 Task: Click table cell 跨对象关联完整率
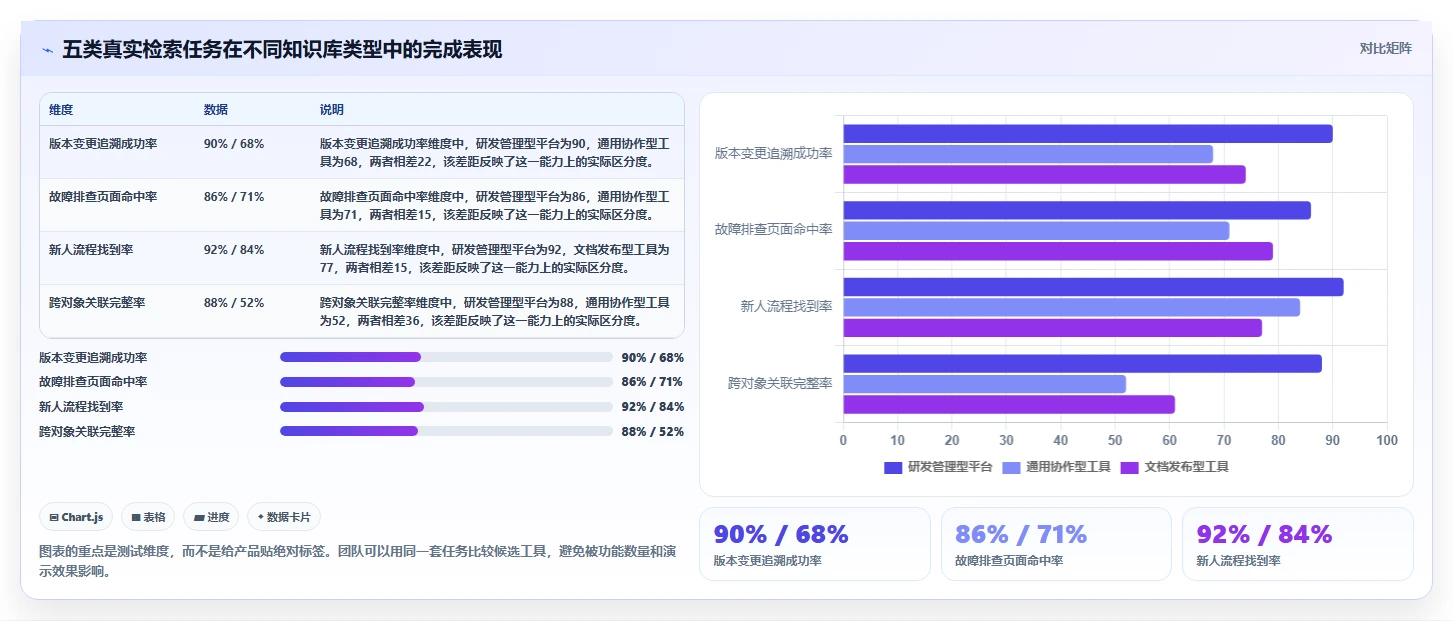coord(97,303)
